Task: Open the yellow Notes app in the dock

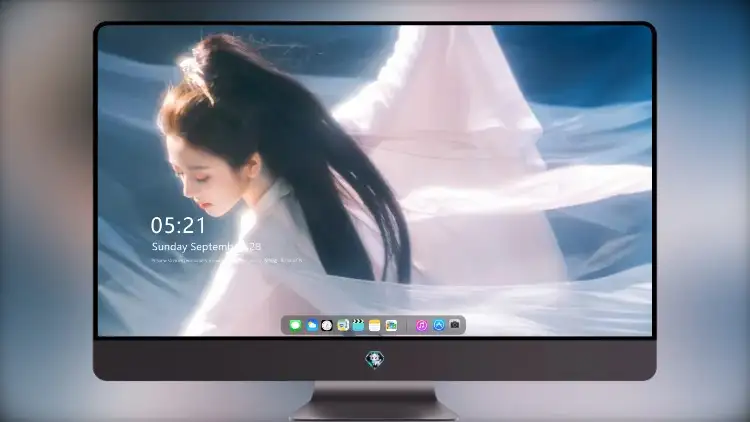Action: 375,325
